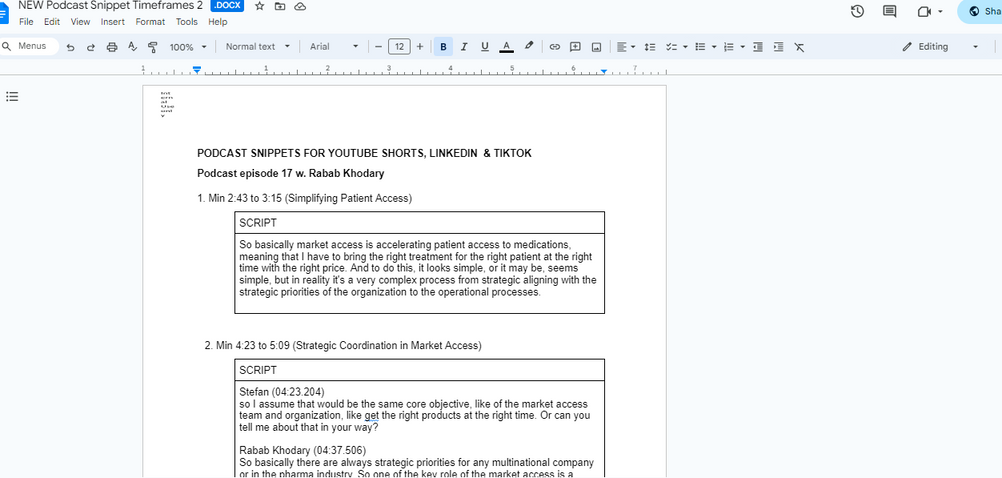Open the comments history icon
The image size is (1002, 478).
[889, 11]
